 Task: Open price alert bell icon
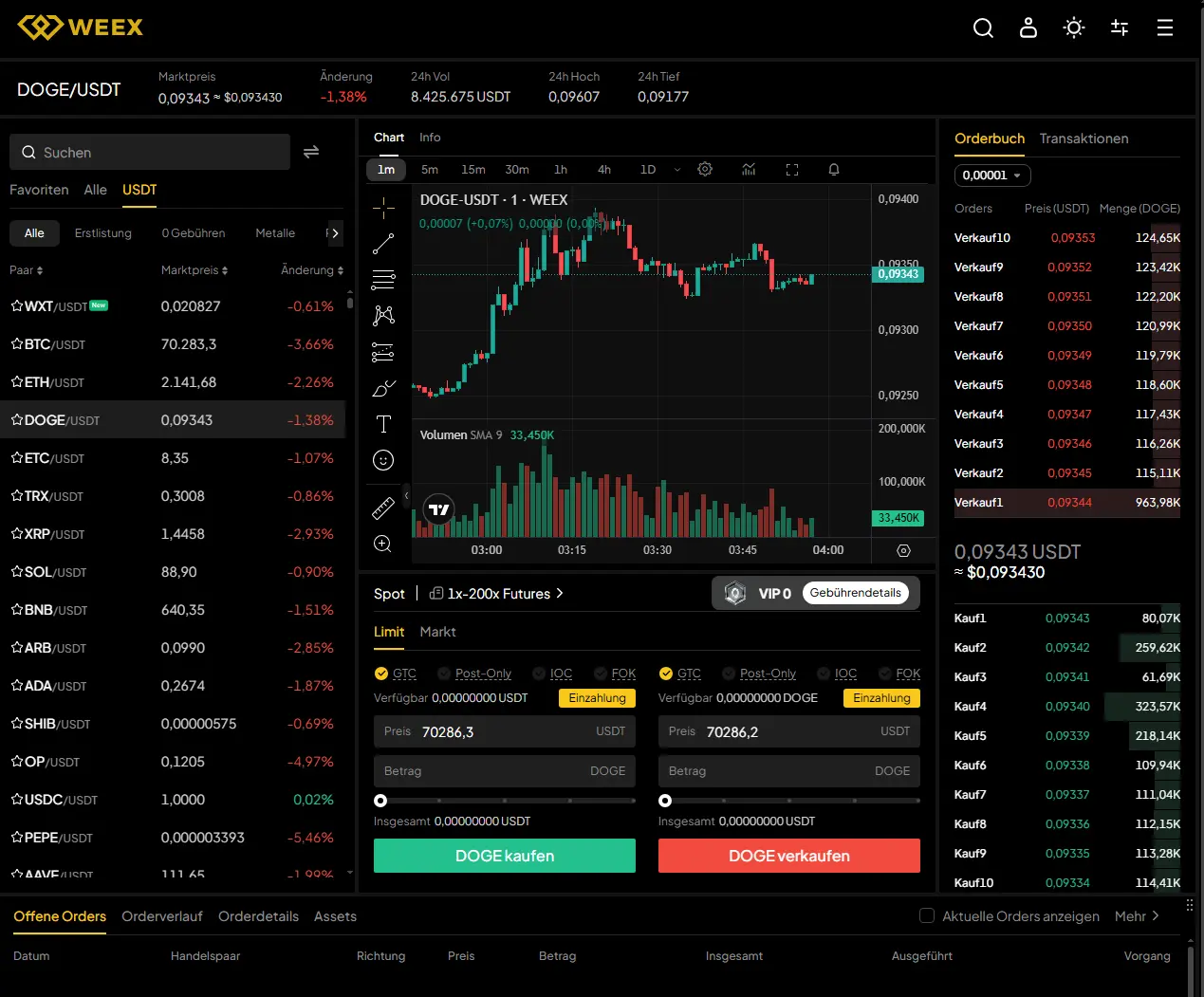point(834,169)
